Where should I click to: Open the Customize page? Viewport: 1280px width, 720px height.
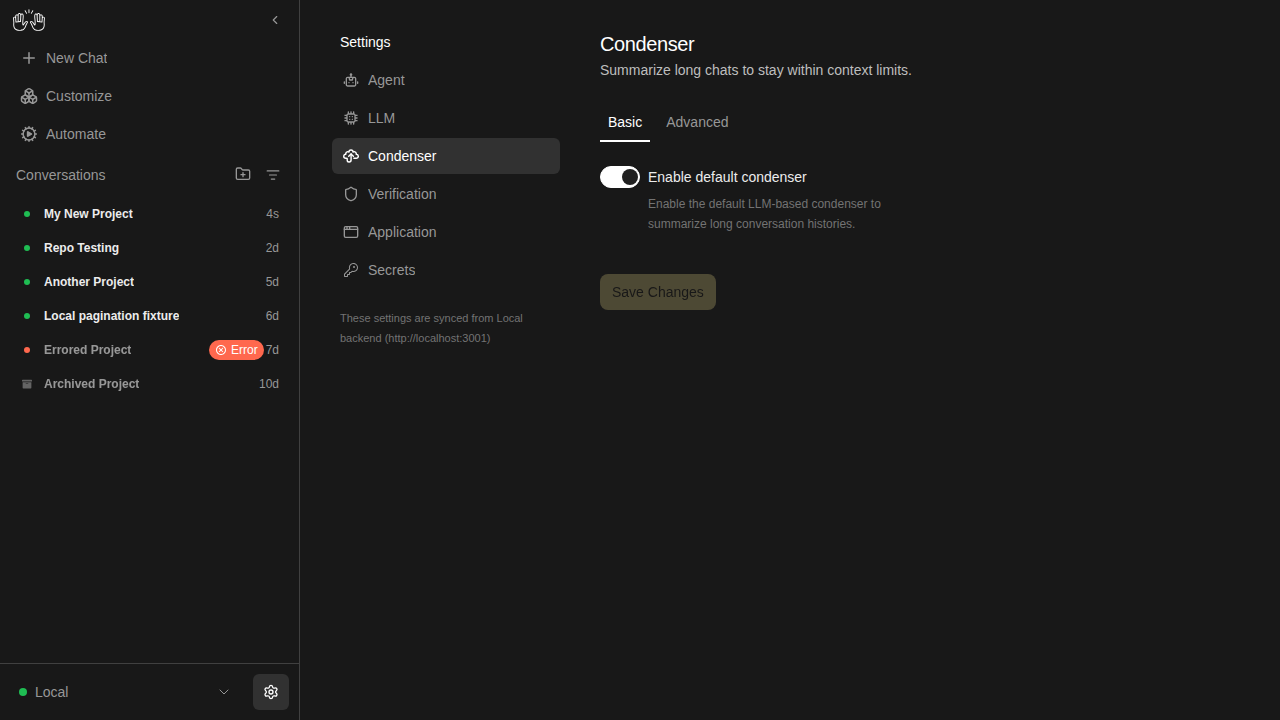(150, 96)
